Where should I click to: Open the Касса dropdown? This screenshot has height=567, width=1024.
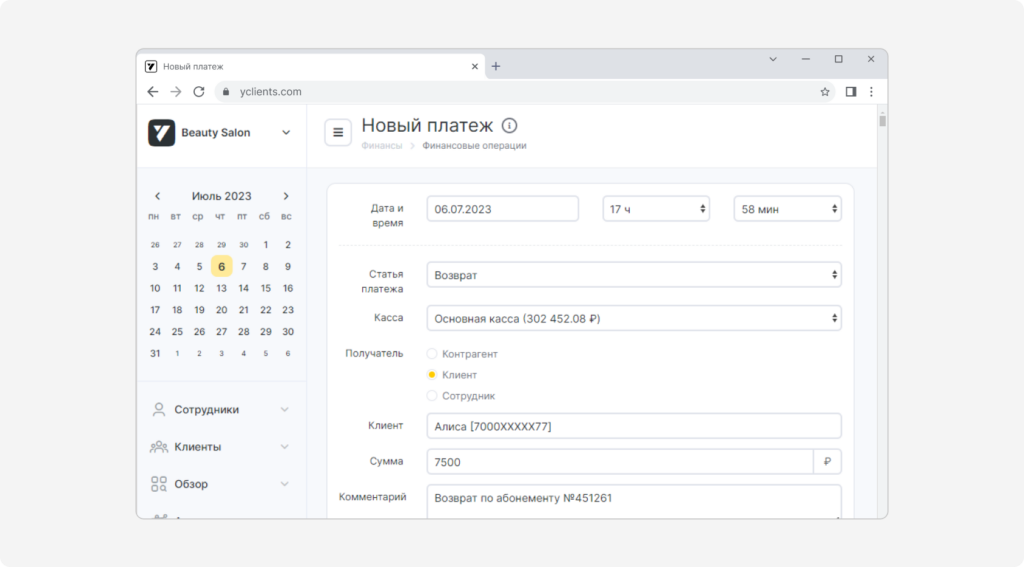pos(633,319)
